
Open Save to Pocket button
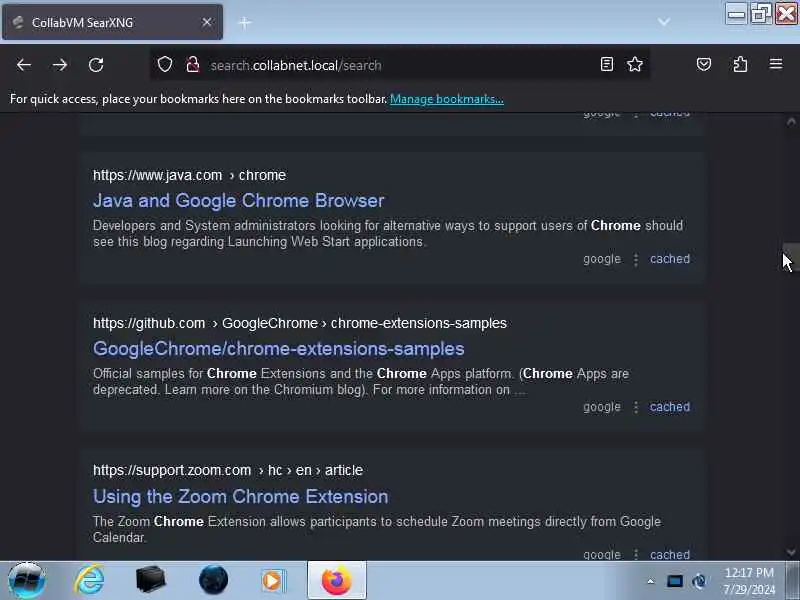coord(704,64)
